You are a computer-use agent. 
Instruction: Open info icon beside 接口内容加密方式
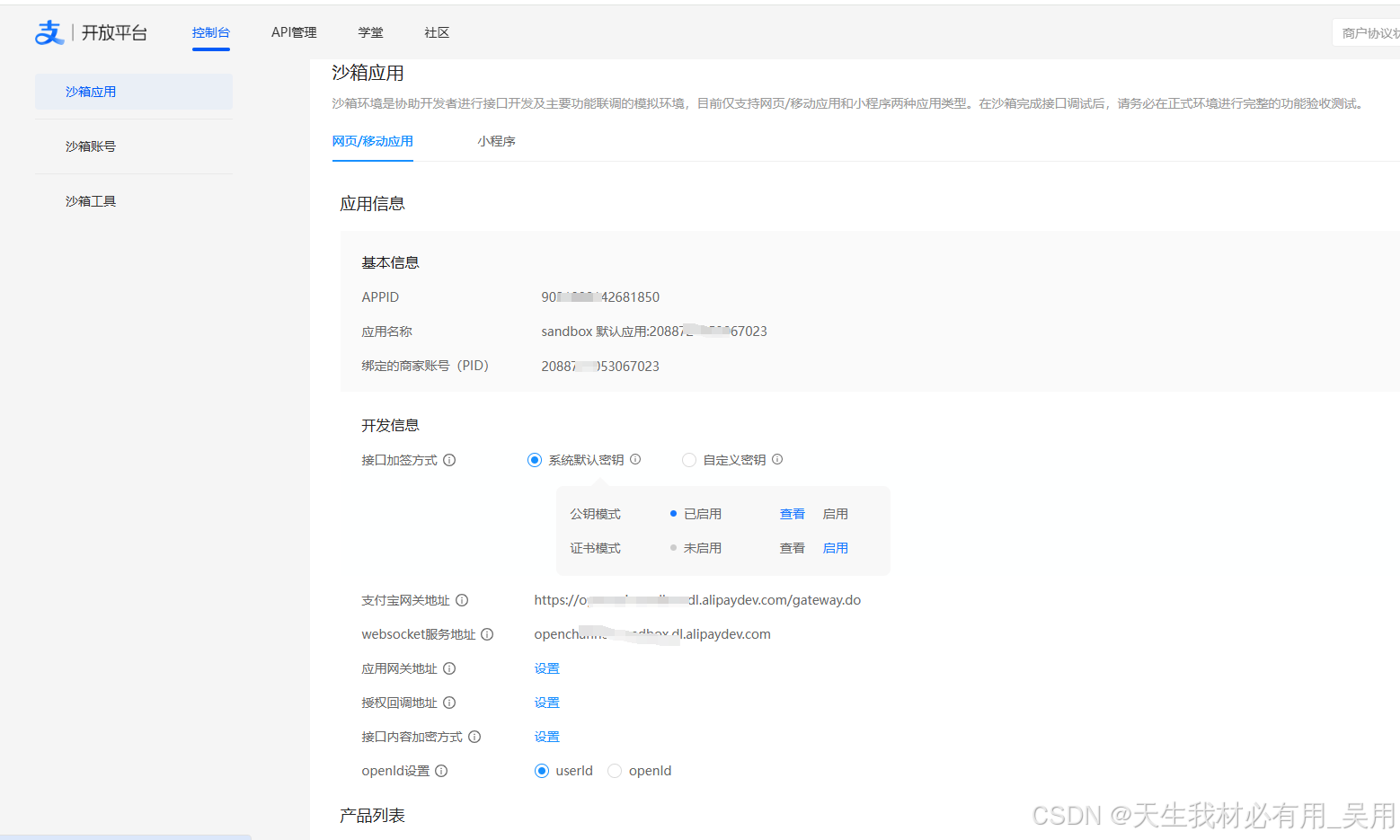coord(474,737)
